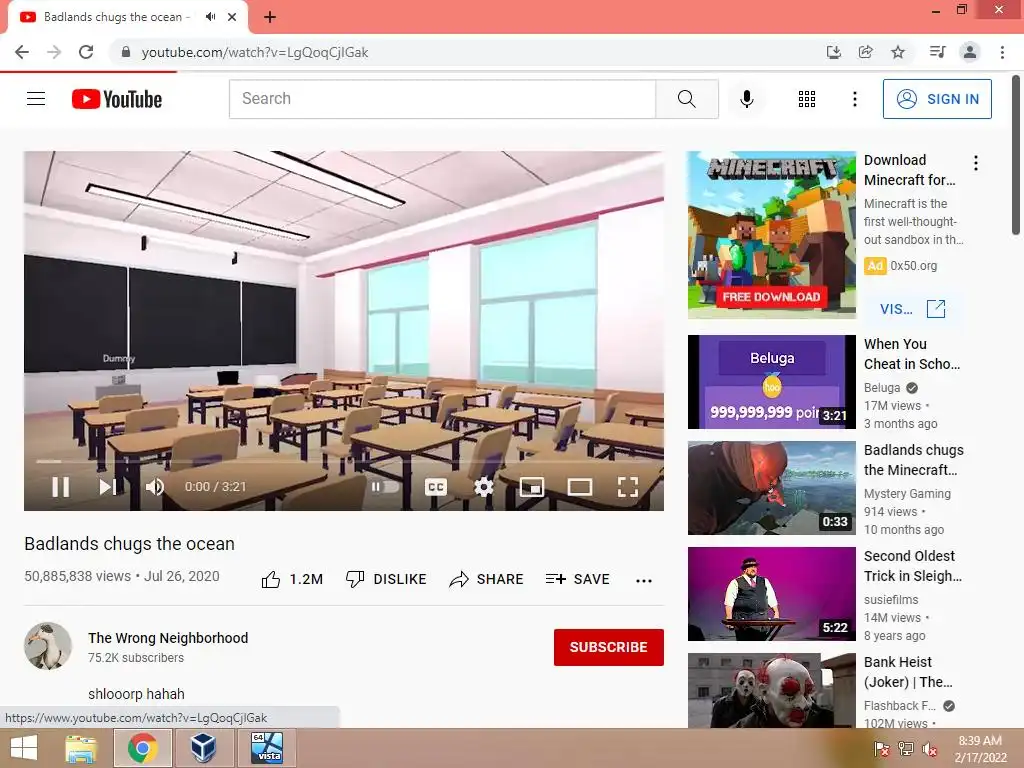Open YouTube hamburger guide menu
The image size is (1024, 768).
36,99
